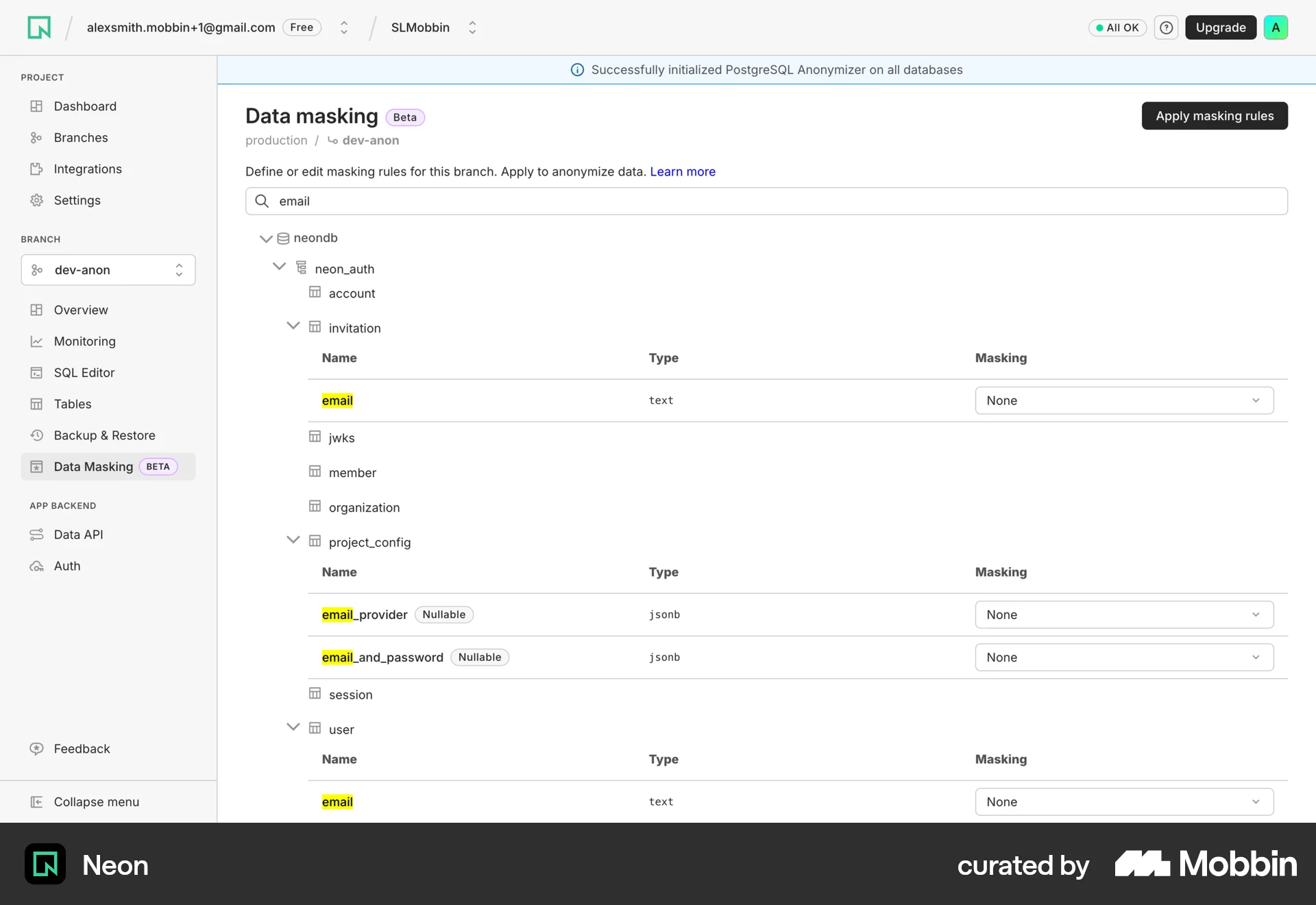
Task: Go to Branches in the sidebar
Action: click(x=108, y=138)
